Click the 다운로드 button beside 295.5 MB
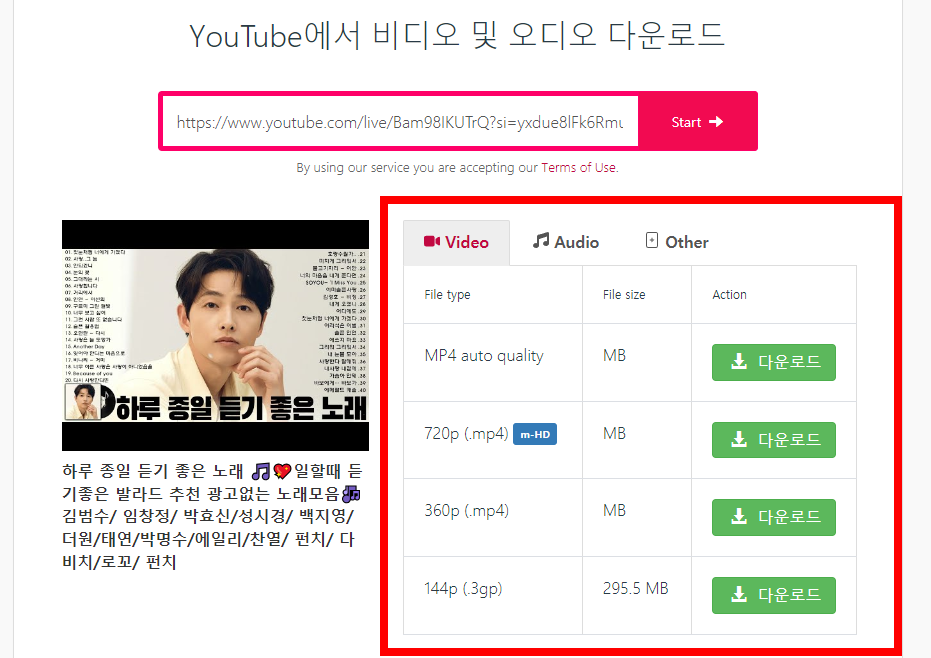The height and width of the screenshot is (658, 931). tap(774, 595)
